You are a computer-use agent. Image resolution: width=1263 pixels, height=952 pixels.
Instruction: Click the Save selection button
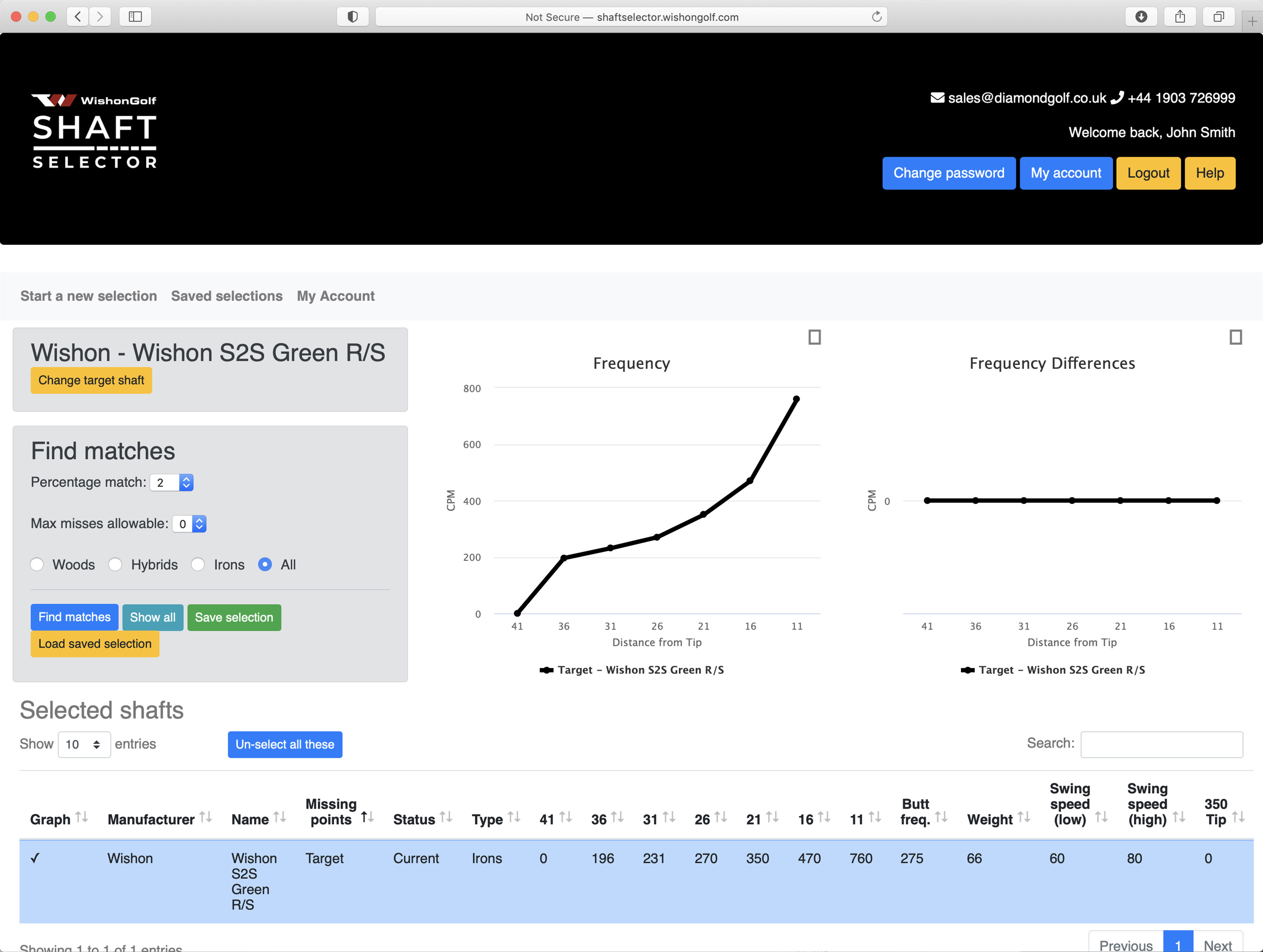[x=234, y=618]
